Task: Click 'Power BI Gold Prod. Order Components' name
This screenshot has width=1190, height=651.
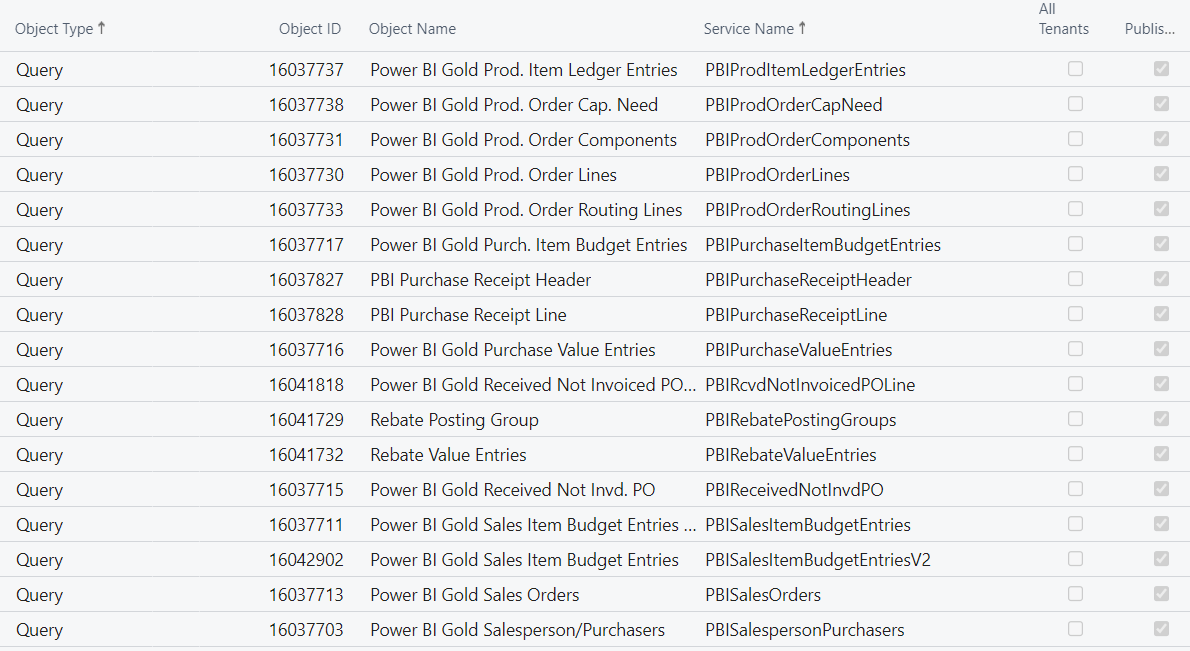Action: (x=524, y=140)
